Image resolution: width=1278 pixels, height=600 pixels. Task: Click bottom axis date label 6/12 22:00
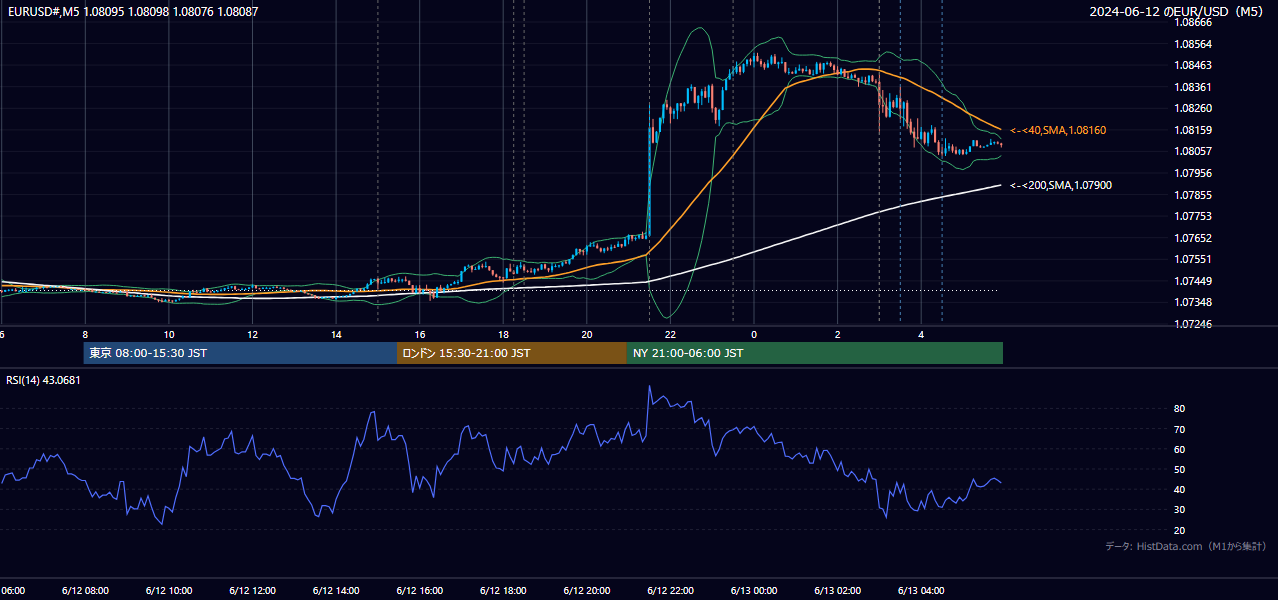(671, 590)
